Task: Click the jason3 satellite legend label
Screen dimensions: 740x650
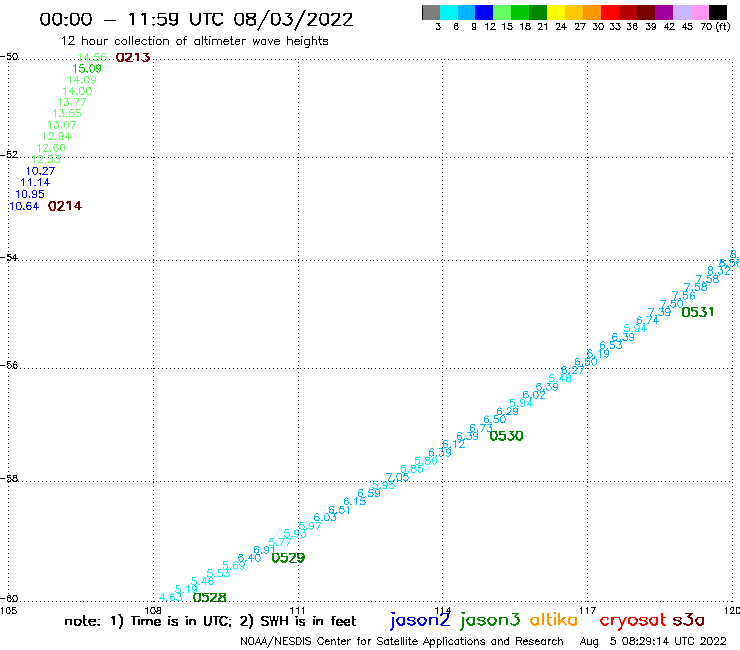Action: 490,620
